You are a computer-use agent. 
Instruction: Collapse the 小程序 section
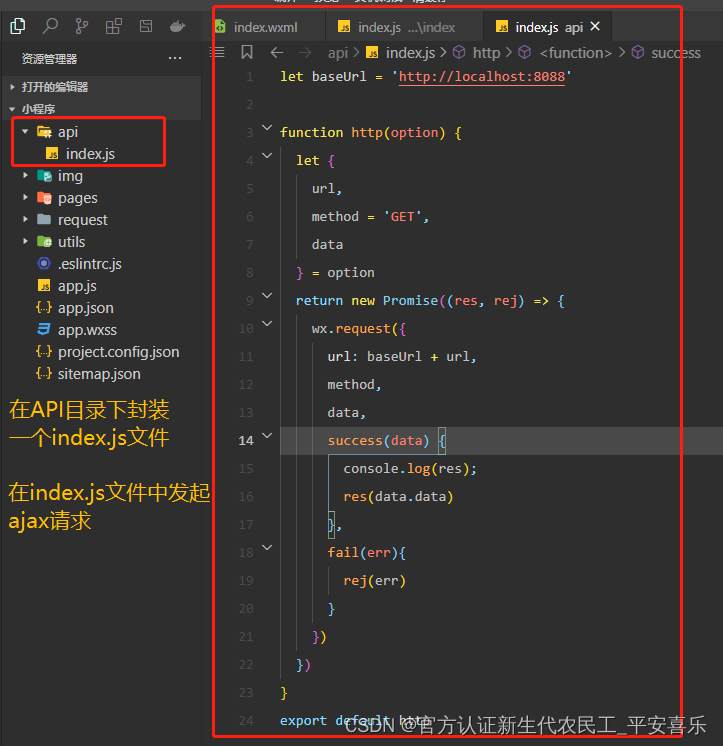tap(38, 109)
